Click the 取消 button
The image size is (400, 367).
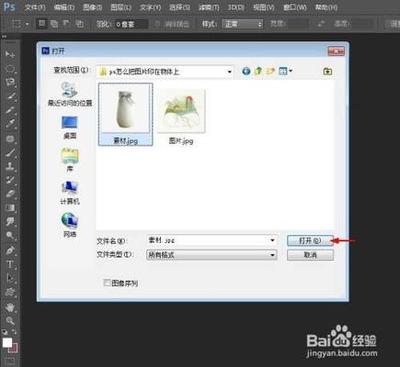310,255
